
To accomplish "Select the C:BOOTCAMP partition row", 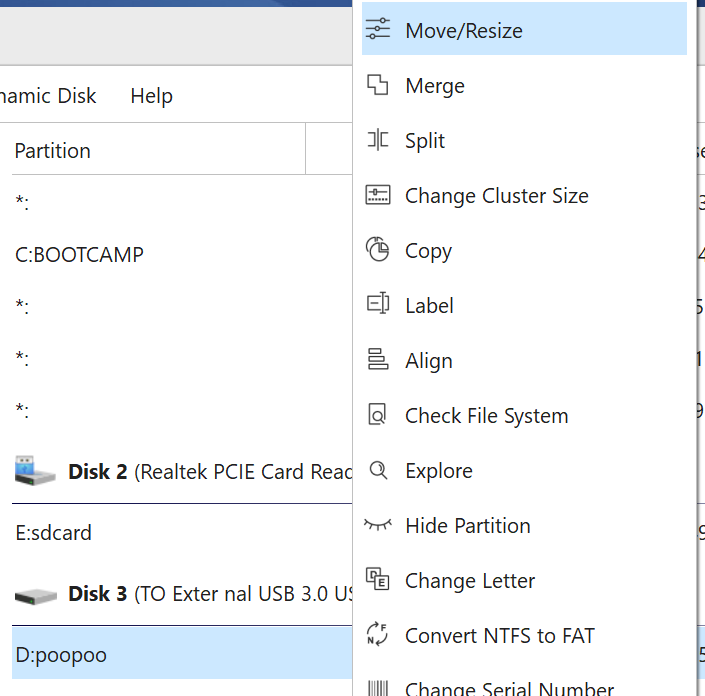I will 80,255.
